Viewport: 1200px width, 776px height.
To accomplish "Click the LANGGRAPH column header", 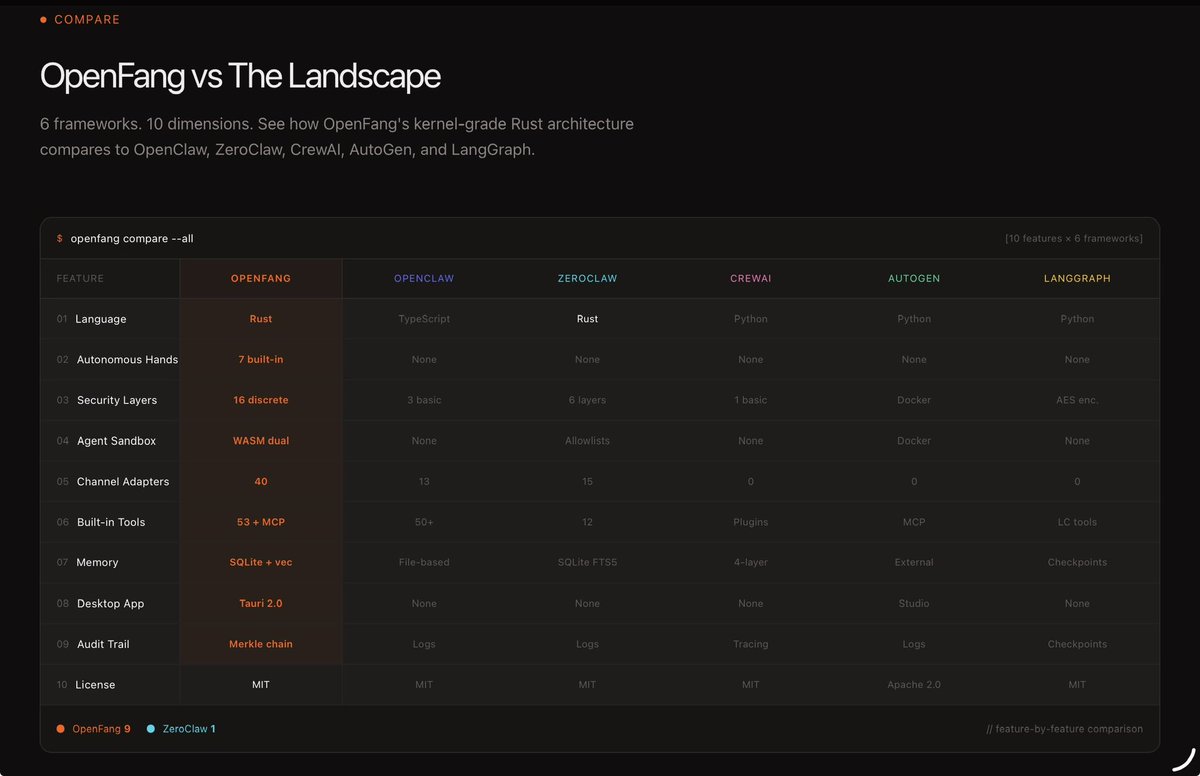I will [x=1077, y=278].
